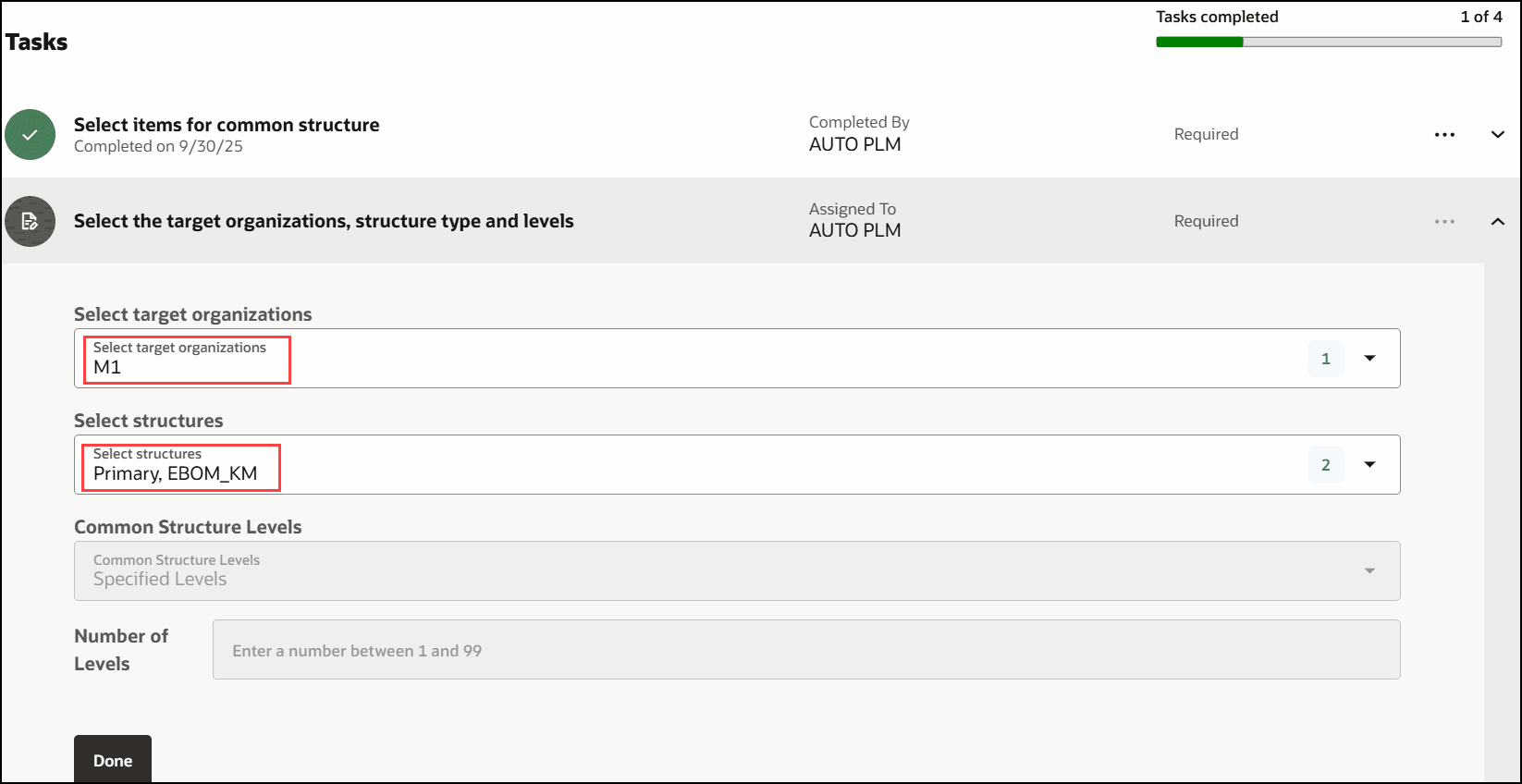Open the Select structures dropdown
The width and height of the screenshot is (1522, 784).
tap(1369, 464)
